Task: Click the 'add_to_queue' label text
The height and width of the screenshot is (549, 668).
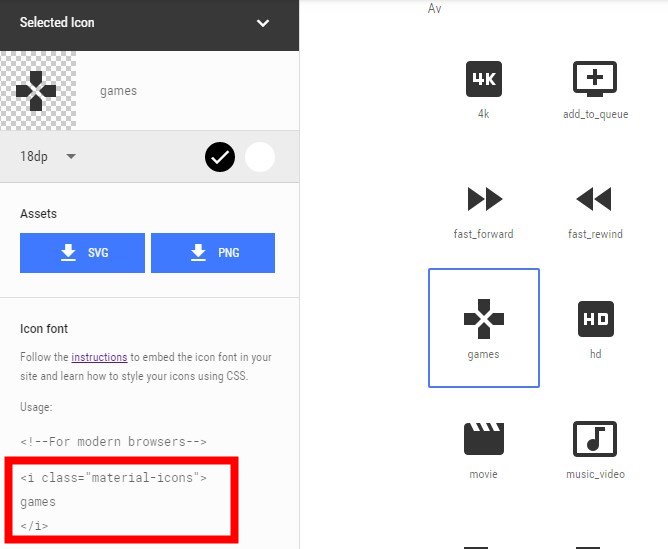Action: 596,114
